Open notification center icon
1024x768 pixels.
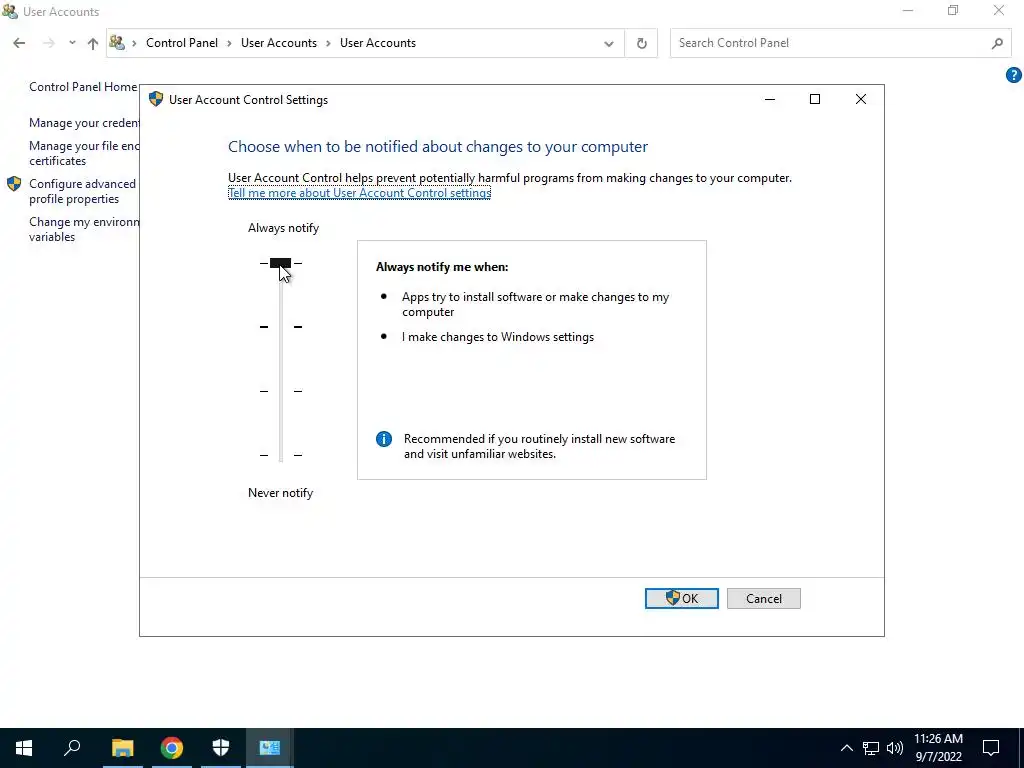click(991, 748)
